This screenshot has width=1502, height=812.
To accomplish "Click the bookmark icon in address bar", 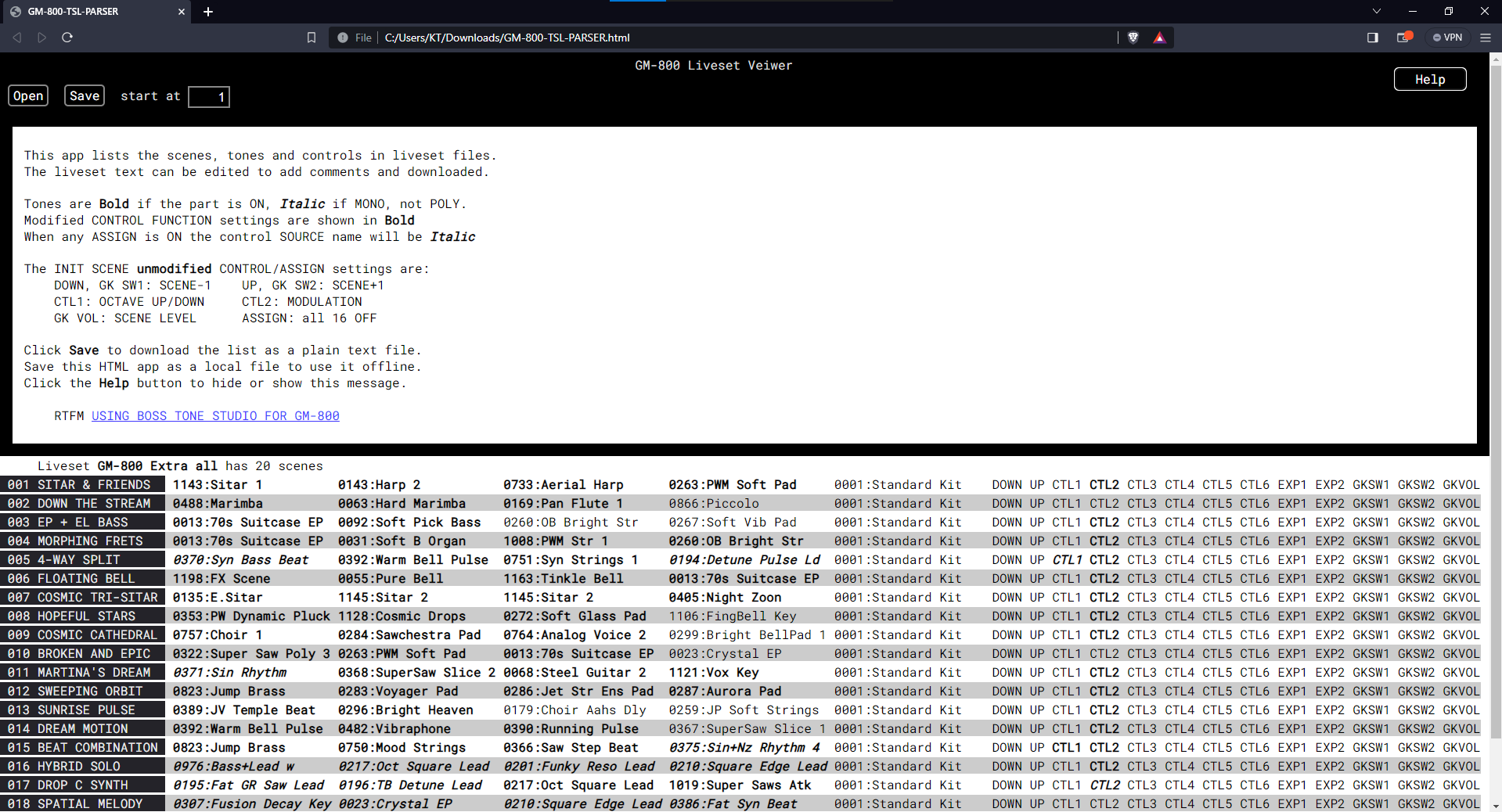I will [312, 38].
